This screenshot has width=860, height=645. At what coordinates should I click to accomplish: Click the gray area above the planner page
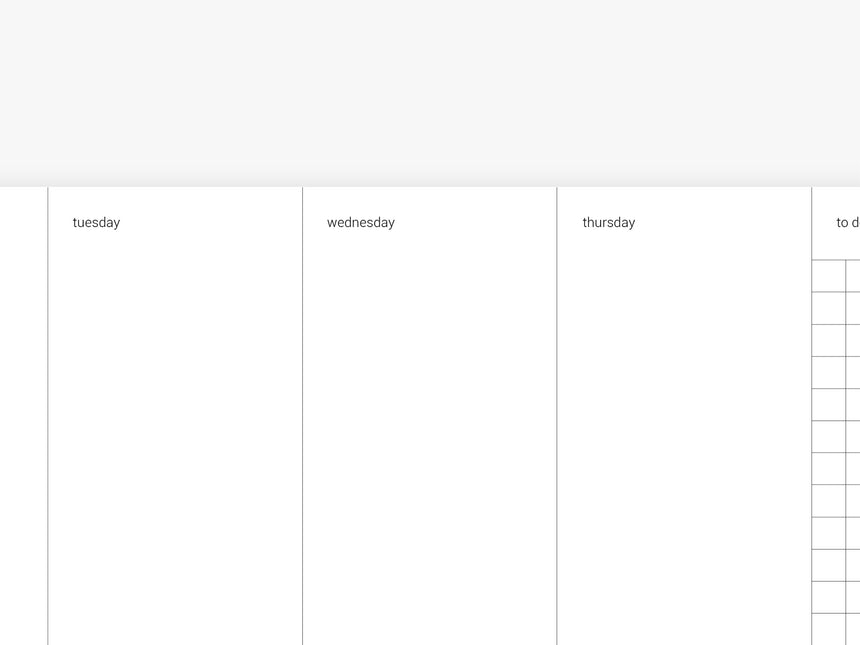(x=430, y=90)
